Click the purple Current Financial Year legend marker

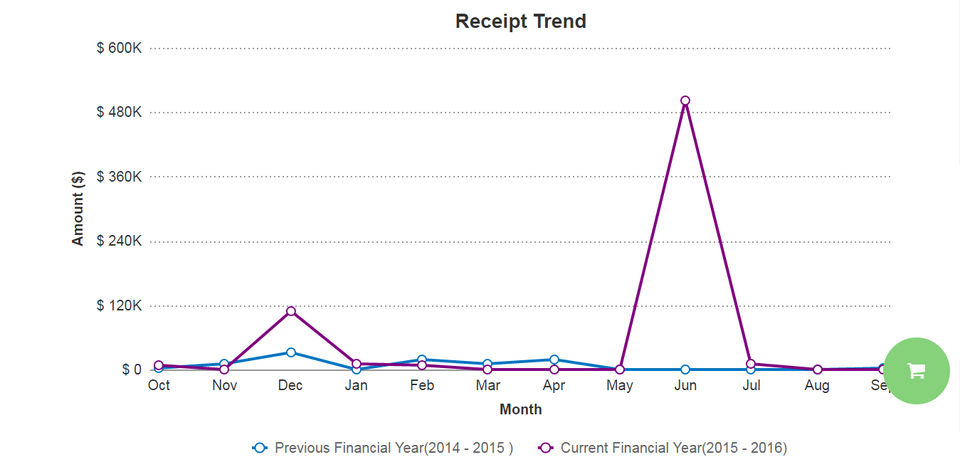tap(546, 448)
